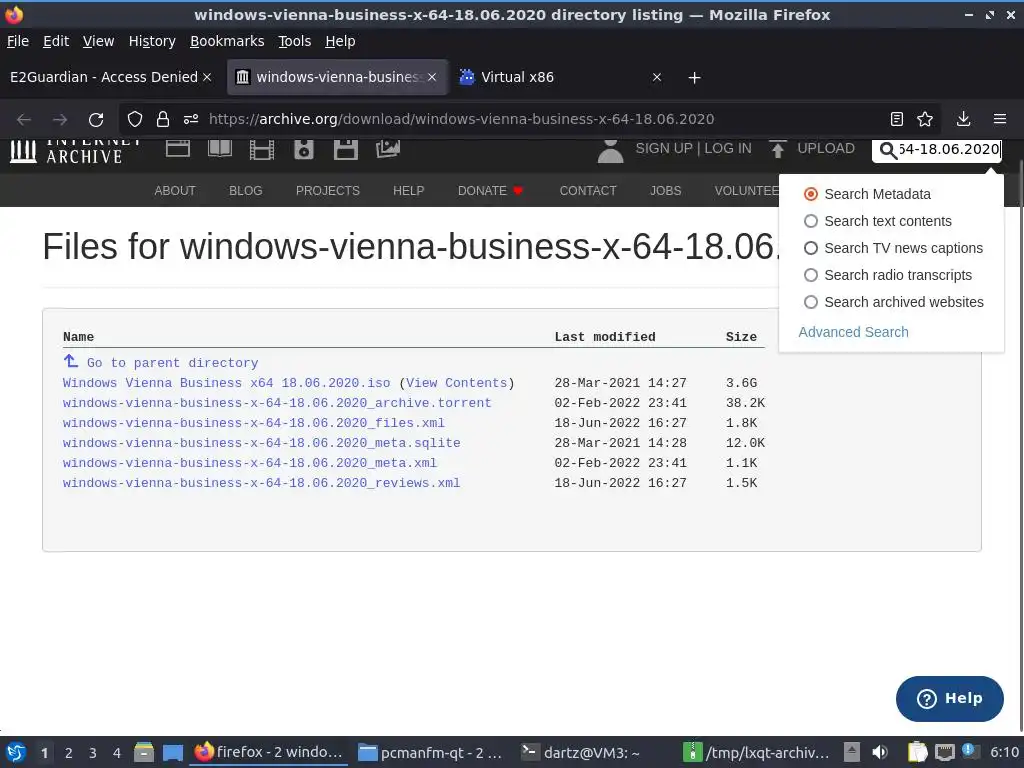Open the Images media icon
The height and width of the screenshot is (768, 1024).
click(388, 149)
